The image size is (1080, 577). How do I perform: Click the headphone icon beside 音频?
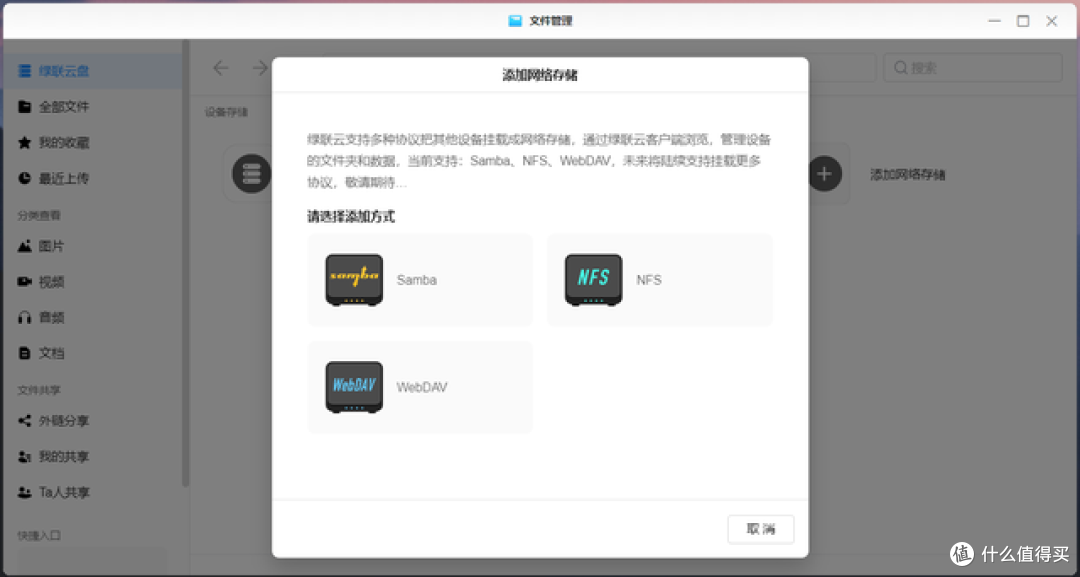point(25,317)
